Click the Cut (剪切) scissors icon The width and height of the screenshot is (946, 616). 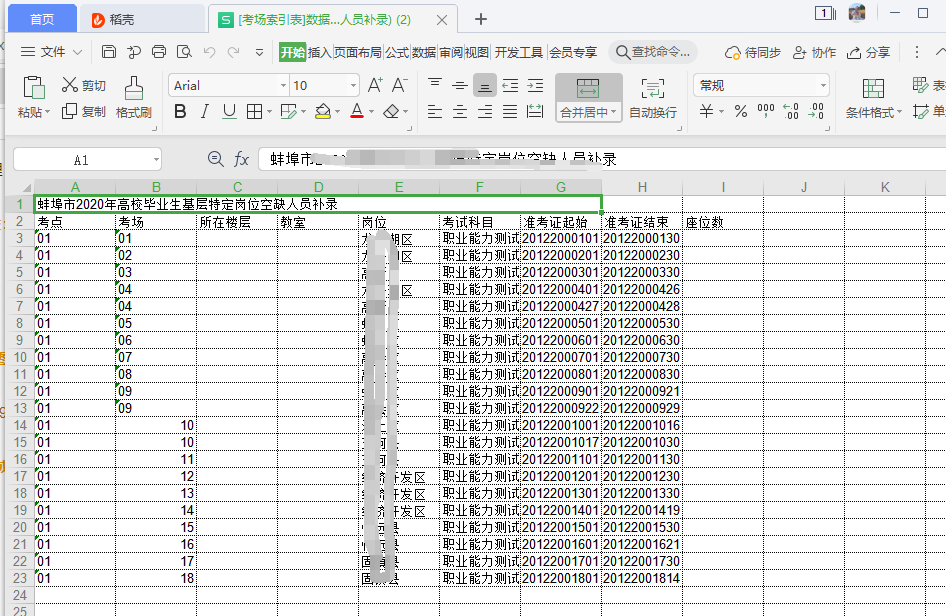(70, 86)
